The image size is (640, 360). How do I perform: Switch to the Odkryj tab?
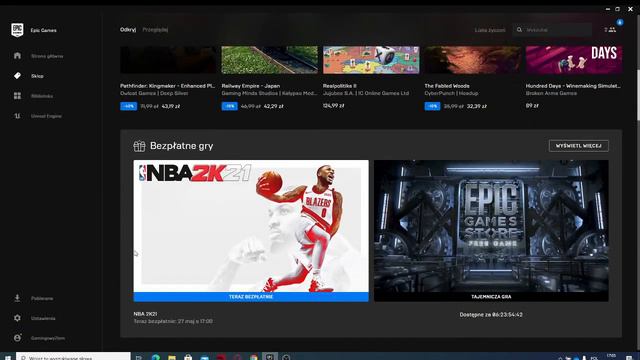click(x=128, y=29)
